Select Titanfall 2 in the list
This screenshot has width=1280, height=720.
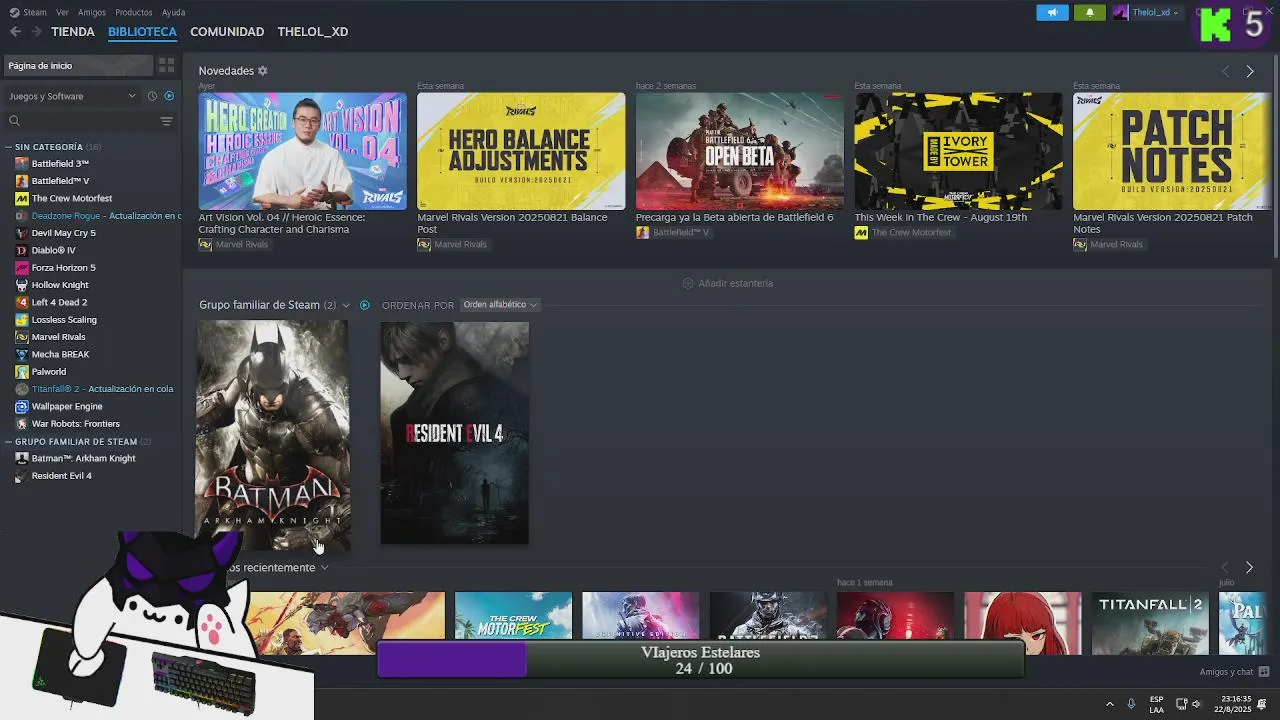[x=94, y=389]
